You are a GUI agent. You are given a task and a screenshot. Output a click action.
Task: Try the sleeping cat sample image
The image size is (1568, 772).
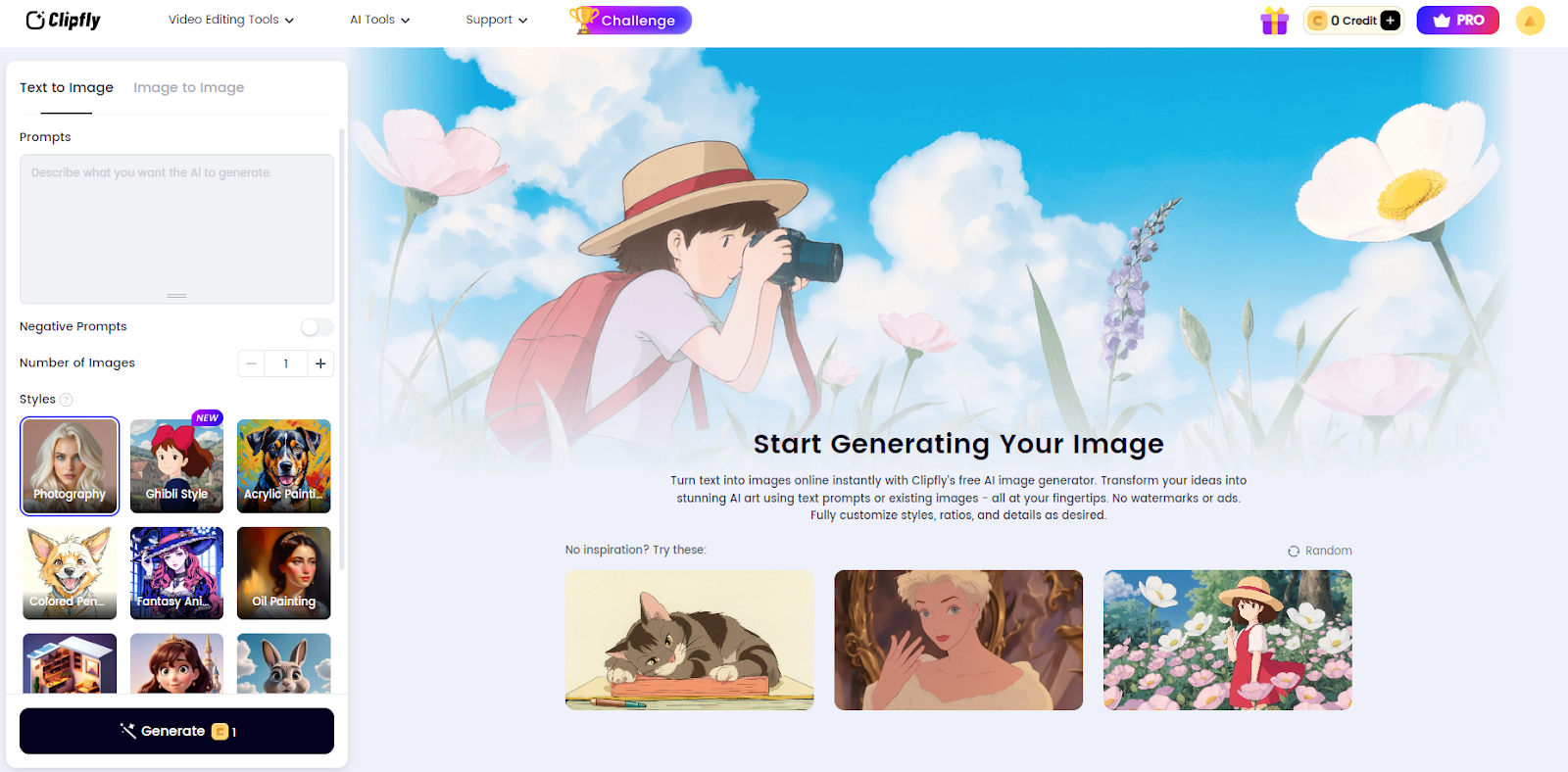[690, 640]
